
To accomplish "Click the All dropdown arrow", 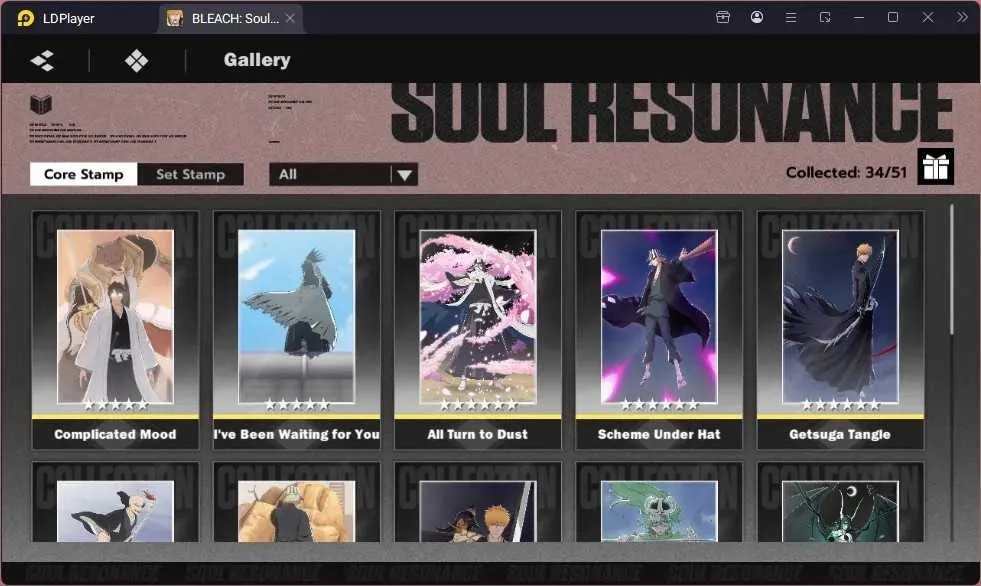I will click(x=405, y=175).
